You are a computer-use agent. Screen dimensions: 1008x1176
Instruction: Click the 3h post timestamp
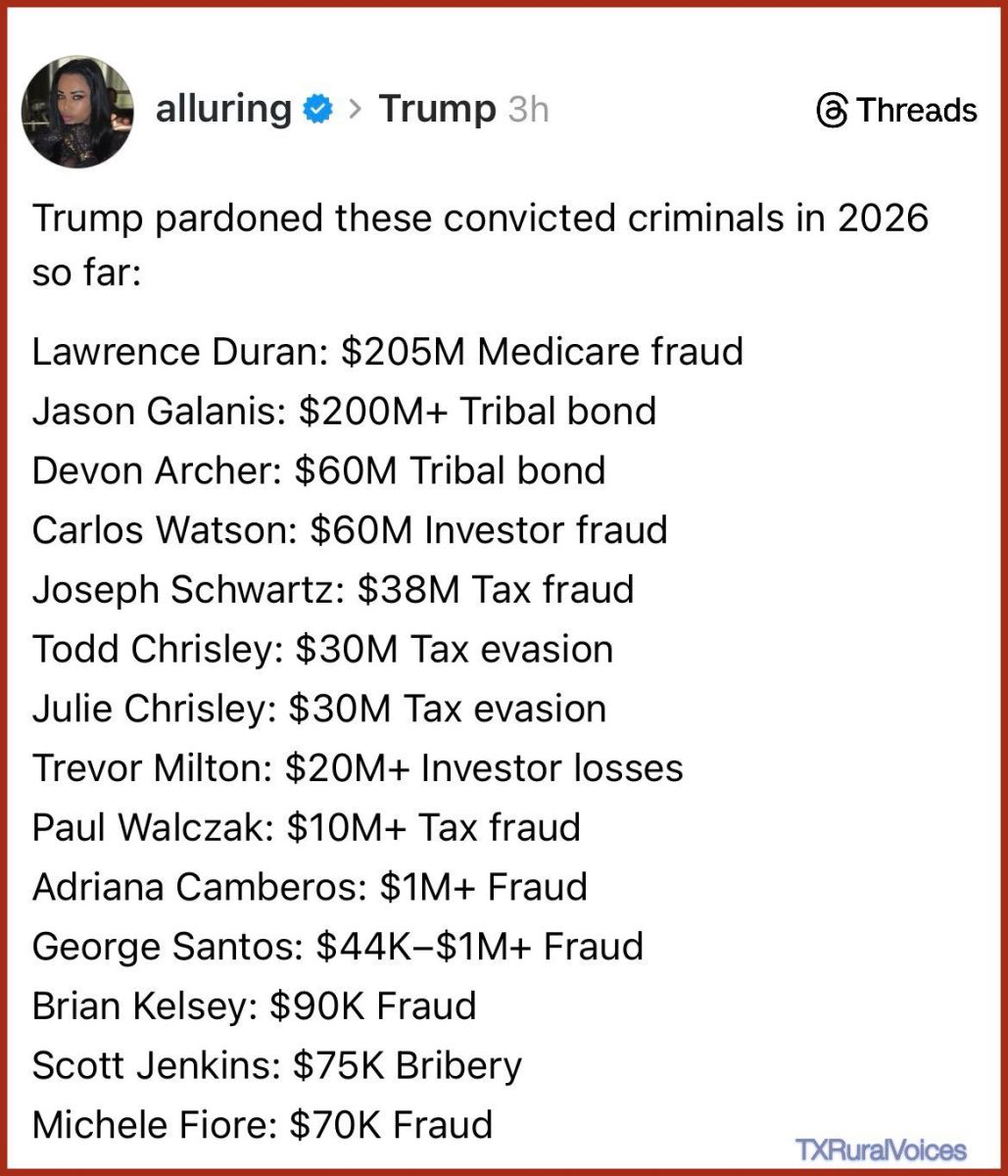point(528,110)
